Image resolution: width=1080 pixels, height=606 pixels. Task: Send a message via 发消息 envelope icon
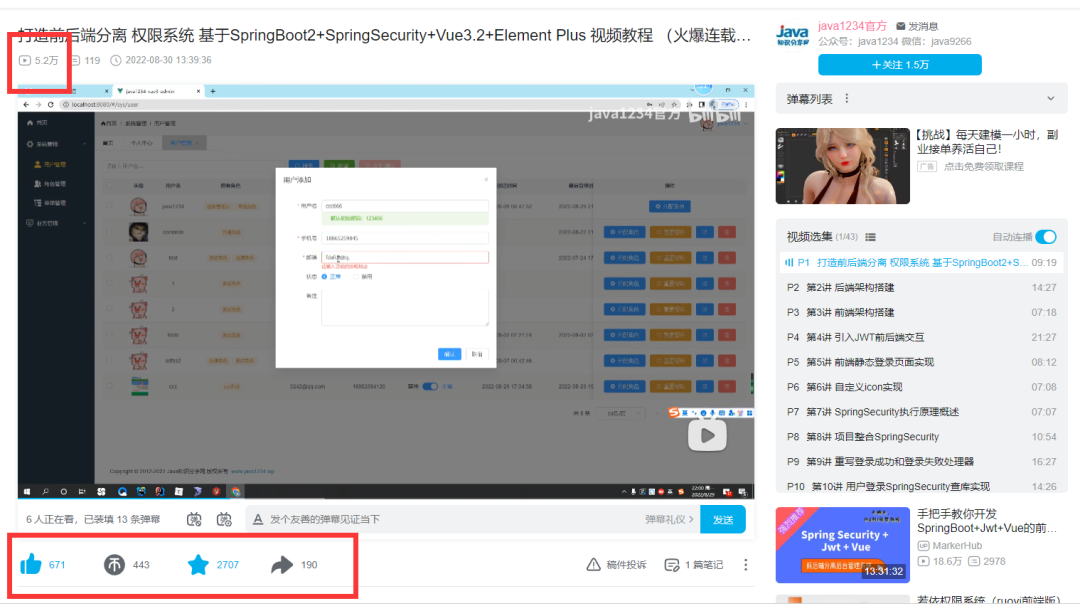(900, 26)
